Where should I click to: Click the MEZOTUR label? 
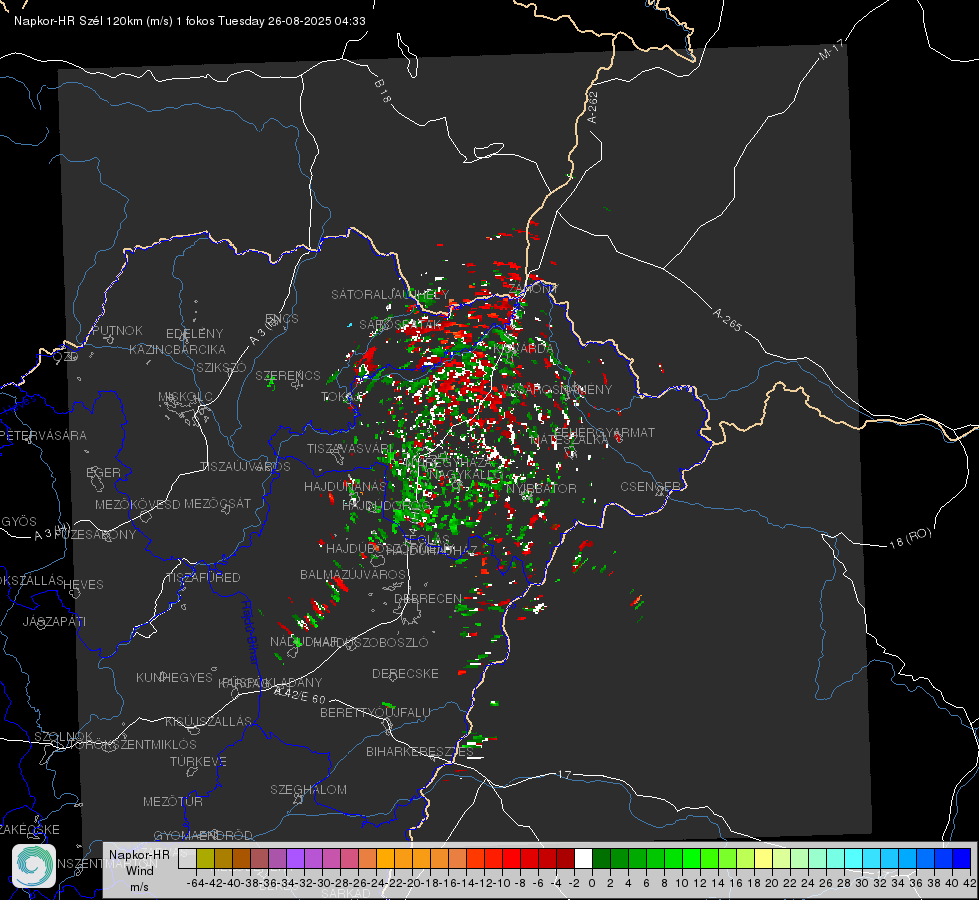pyautogui.click(x=173, y=801)
